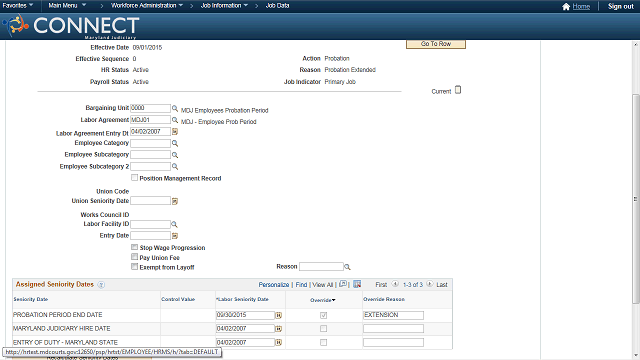Open calendar for Maryland Judiciary Hire Date
The height and width of the screenshot is (360, 640).
tap(278, 329)
